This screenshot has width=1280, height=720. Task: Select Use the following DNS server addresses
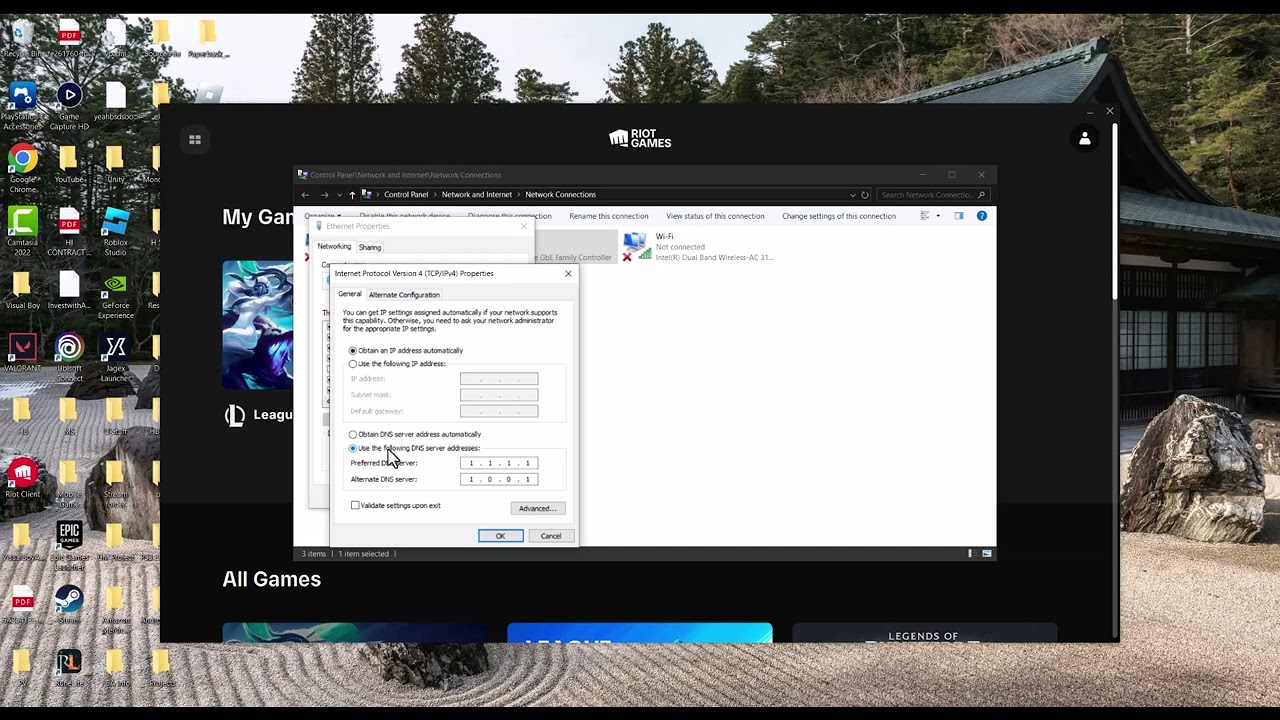coord(414,448)
